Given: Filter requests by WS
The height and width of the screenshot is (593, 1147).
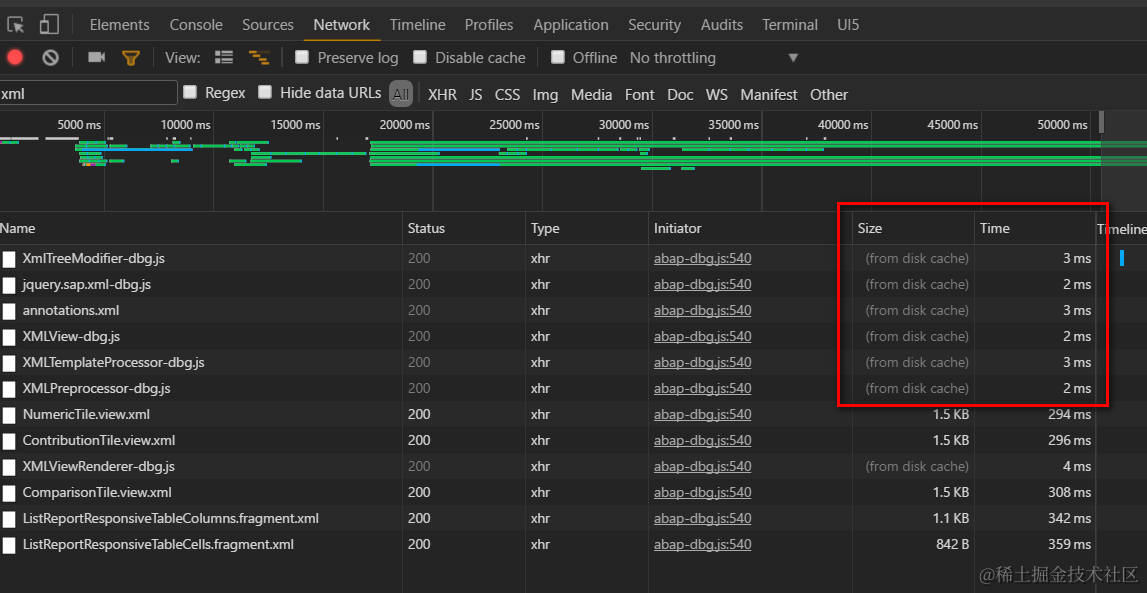Looking at the screenshot, I should coord(717,94).
